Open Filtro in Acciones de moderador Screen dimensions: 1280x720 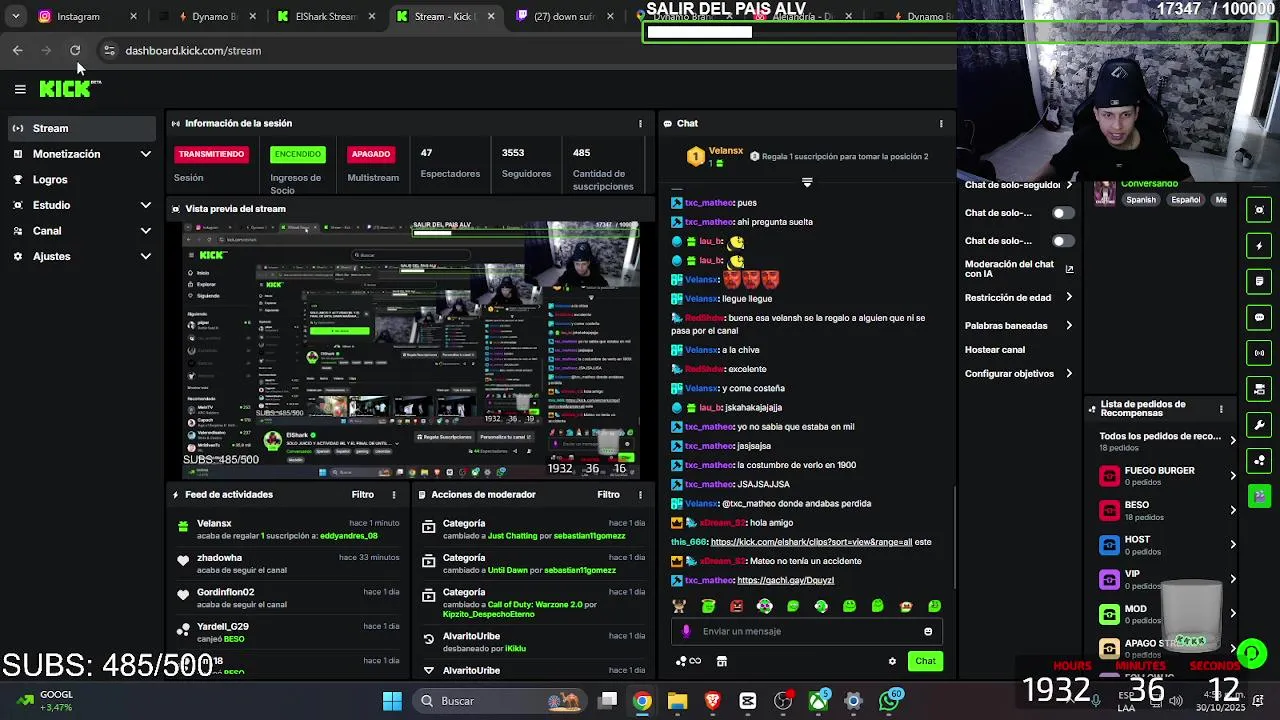[608, 495]
